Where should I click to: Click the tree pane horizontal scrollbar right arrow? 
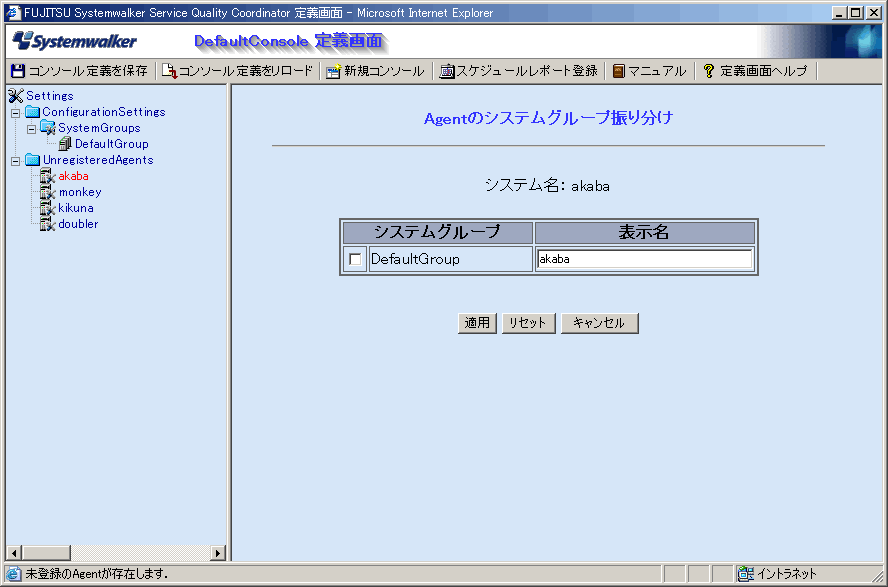[218, 553]
